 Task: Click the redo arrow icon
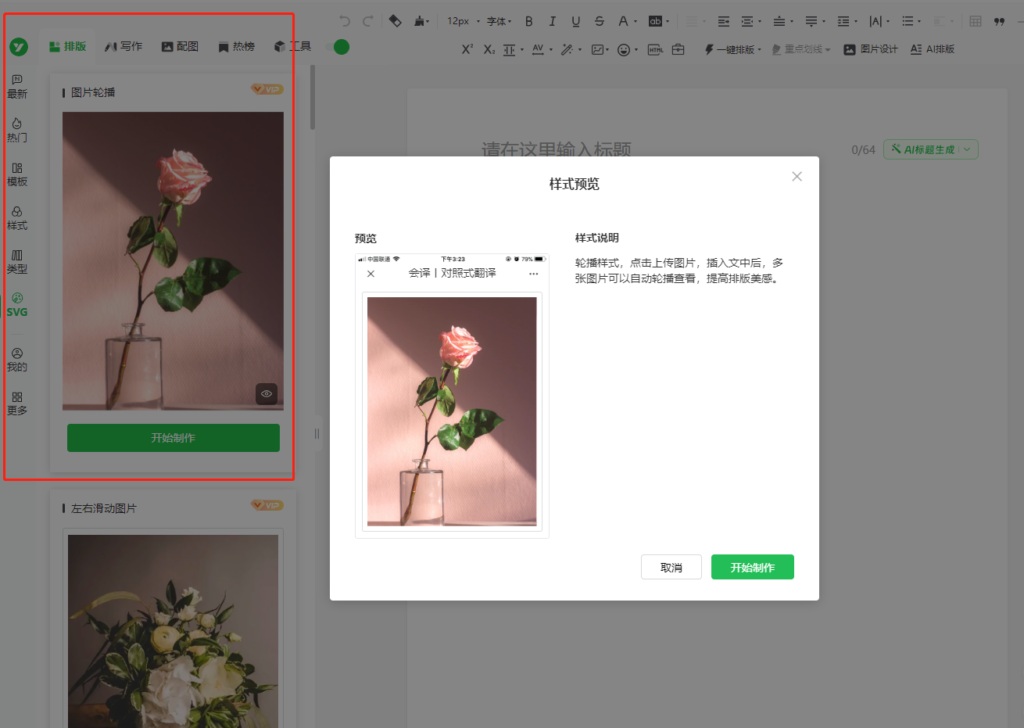(368, 22)
